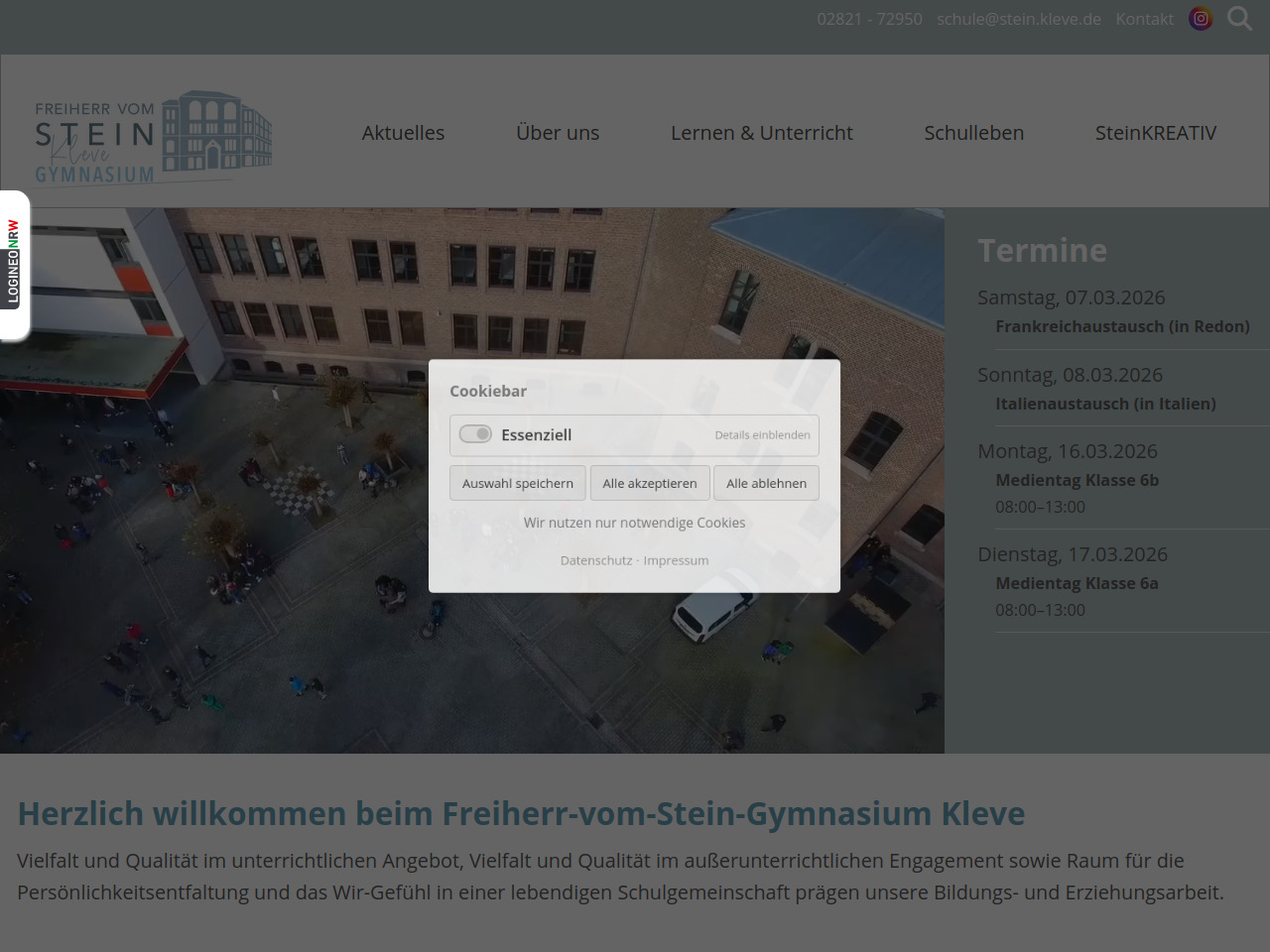Image resolution: width=1270 pixels, height=952 pixels.
Task: Open Frankreichaustausch (in Redon) event
Action: pos(1122,326)
